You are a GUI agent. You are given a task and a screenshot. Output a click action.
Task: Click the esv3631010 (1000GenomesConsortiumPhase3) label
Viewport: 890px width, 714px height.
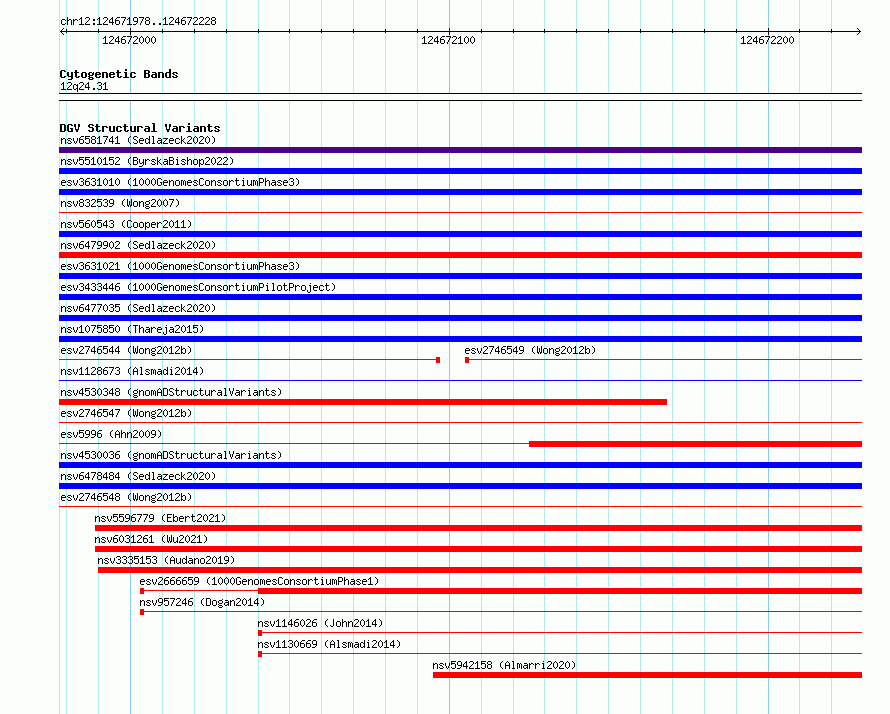[180, 182]
